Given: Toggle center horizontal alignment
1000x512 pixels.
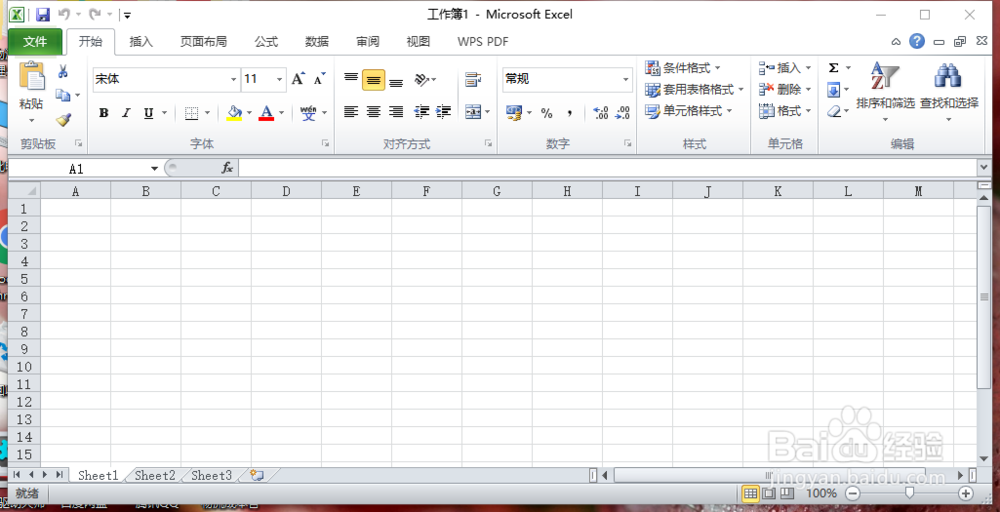Looking at the screenshot, I should [374, 112].
